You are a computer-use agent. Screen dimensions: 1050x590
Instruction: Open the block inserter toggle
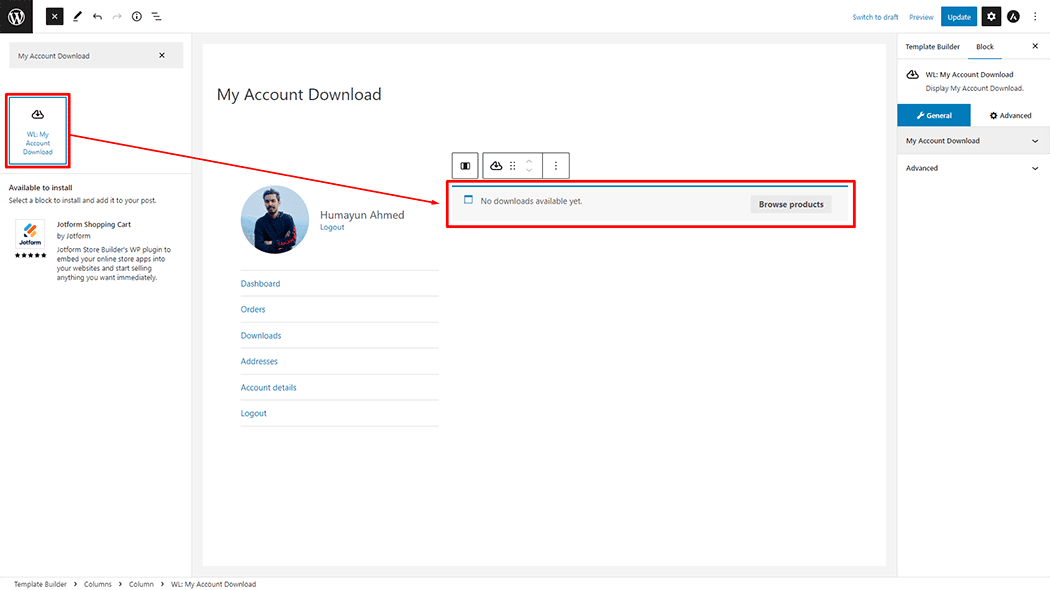tap(54, 16)
